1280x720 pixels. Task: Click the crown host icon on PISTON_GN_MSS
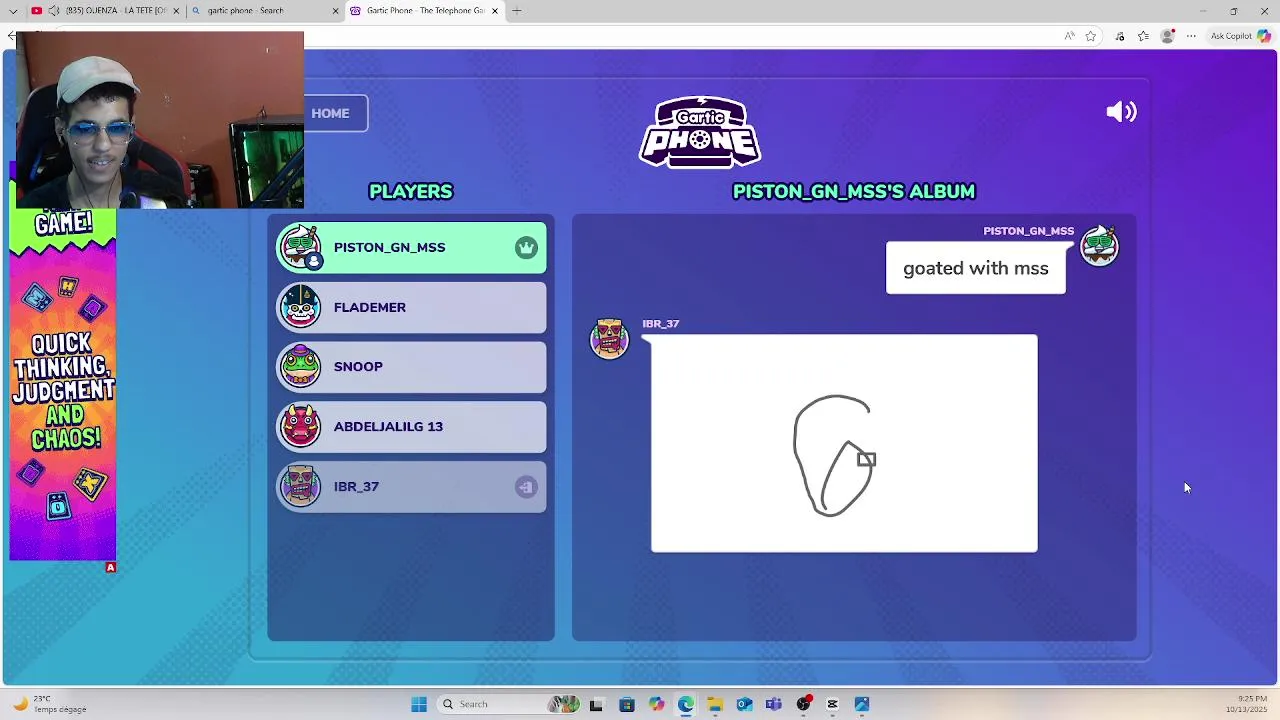pos(526,248)
